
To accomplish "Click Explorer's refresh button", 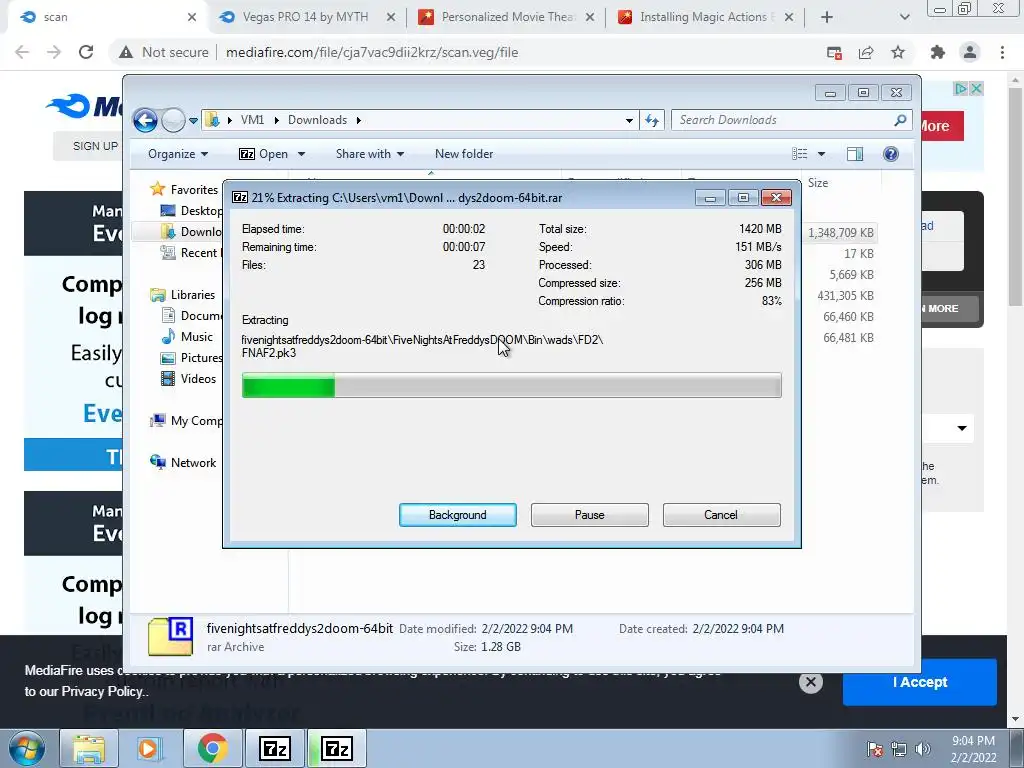I will [652, 120].
